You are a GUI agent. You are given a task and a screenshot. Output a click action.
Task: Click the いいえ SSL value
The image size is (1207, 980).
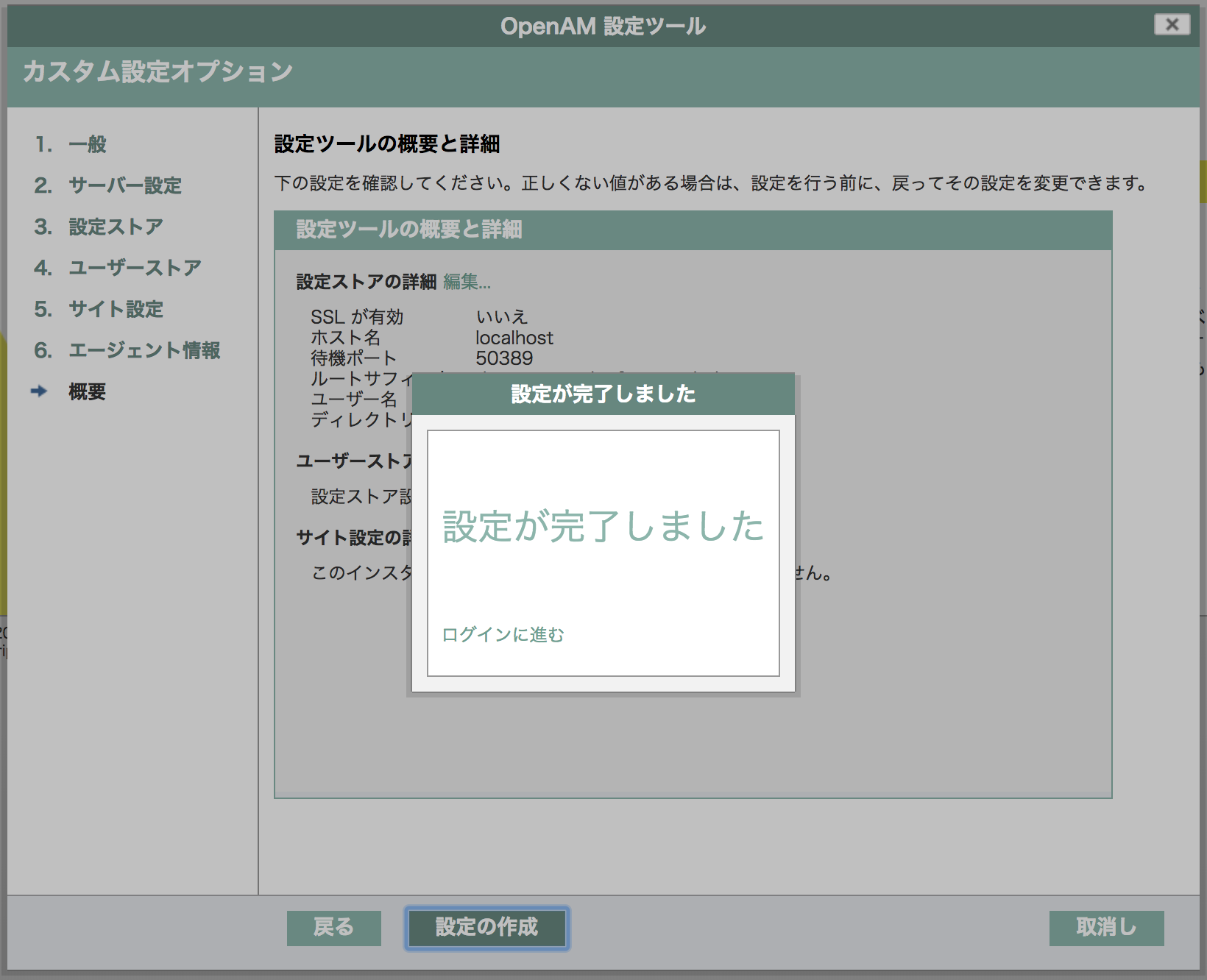click(502, 317)
